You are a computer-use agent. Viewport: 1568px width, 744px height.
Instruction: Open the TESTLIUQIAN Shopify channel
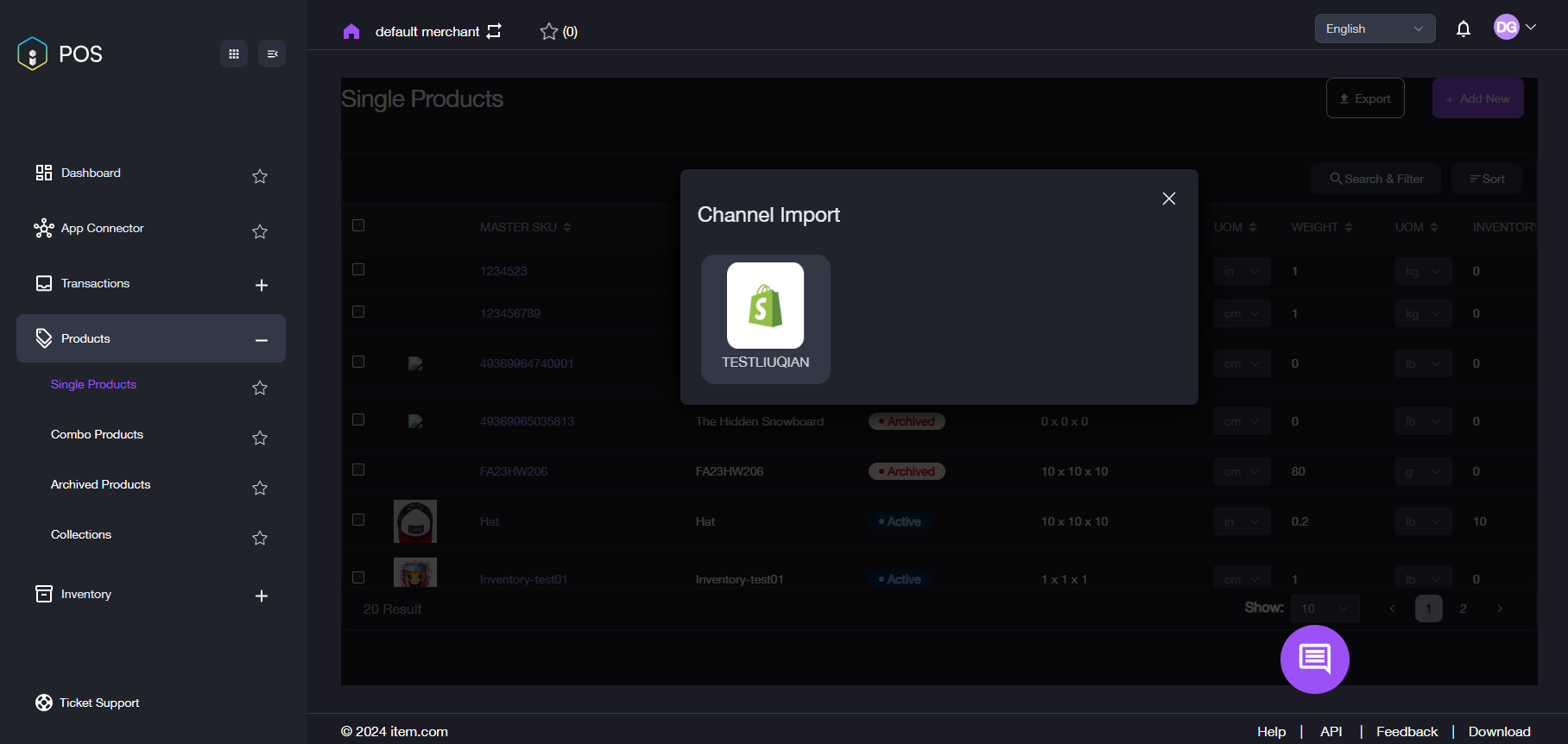coord(765,318)
